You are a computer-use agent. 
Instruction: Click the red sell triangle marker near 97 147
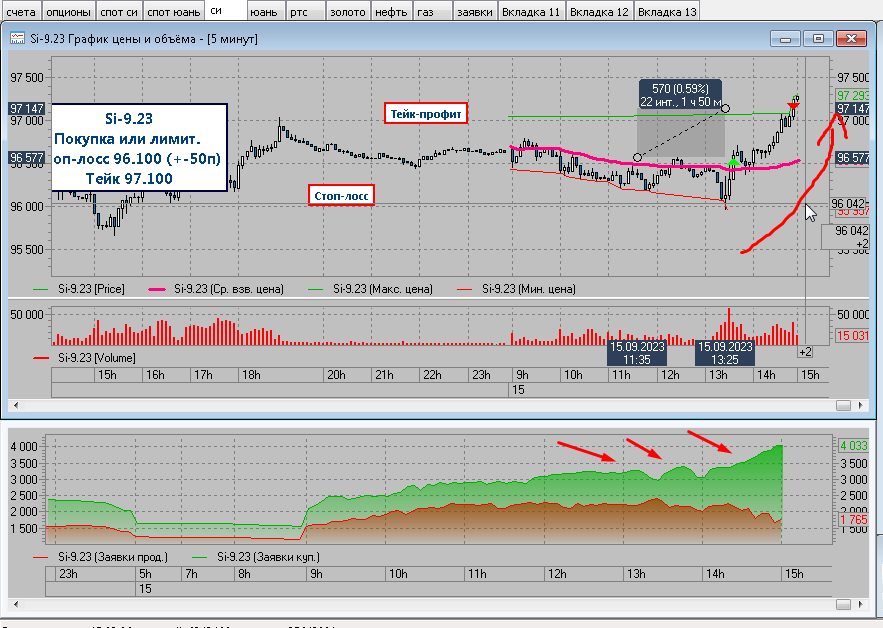click(793, 105)
